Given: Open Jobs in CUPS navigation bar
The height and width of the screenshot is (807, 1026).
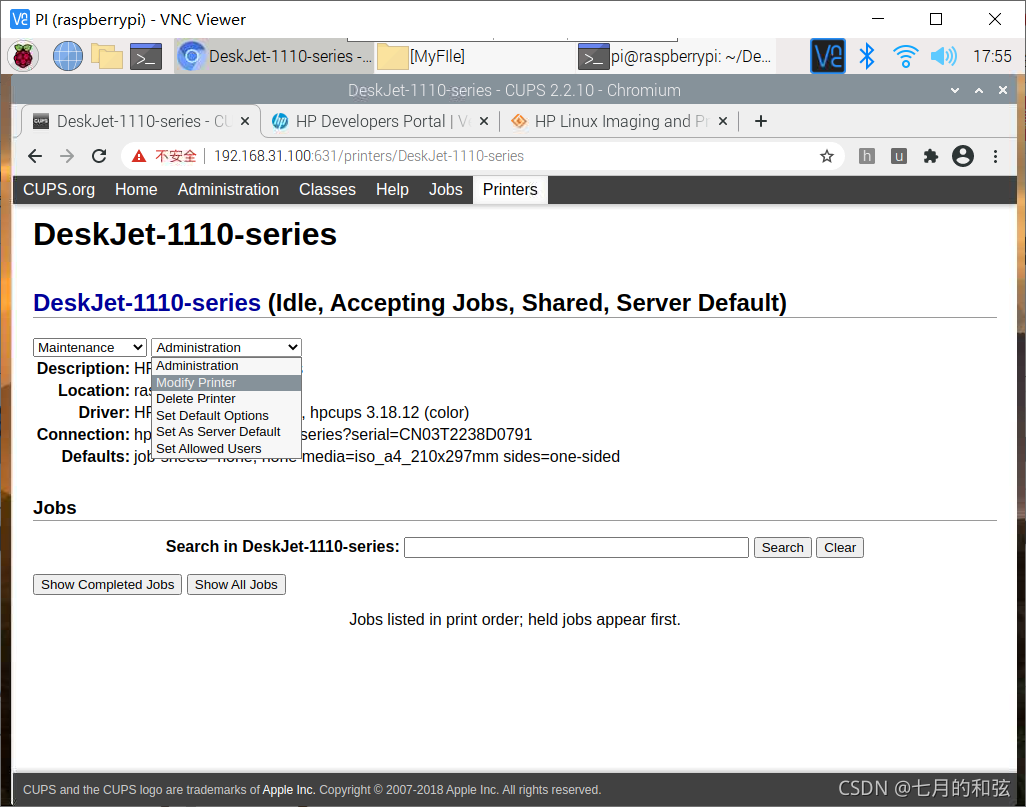Looking at the screenshot, I should tap(446, 189).
